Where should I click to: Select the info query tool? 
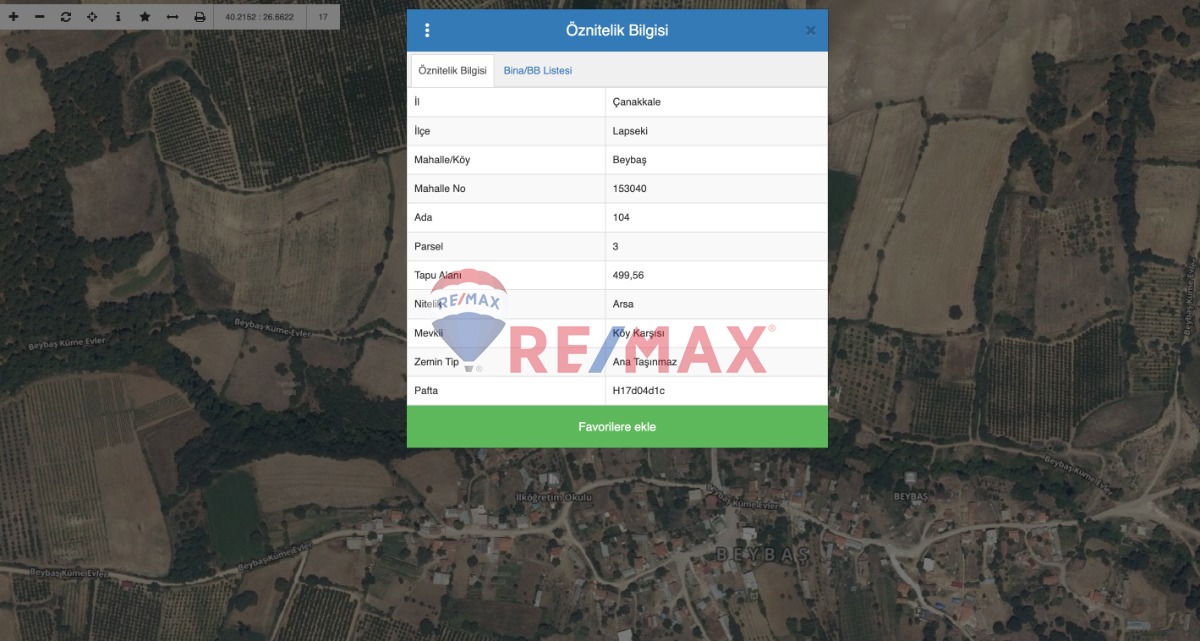click(118, 17)
